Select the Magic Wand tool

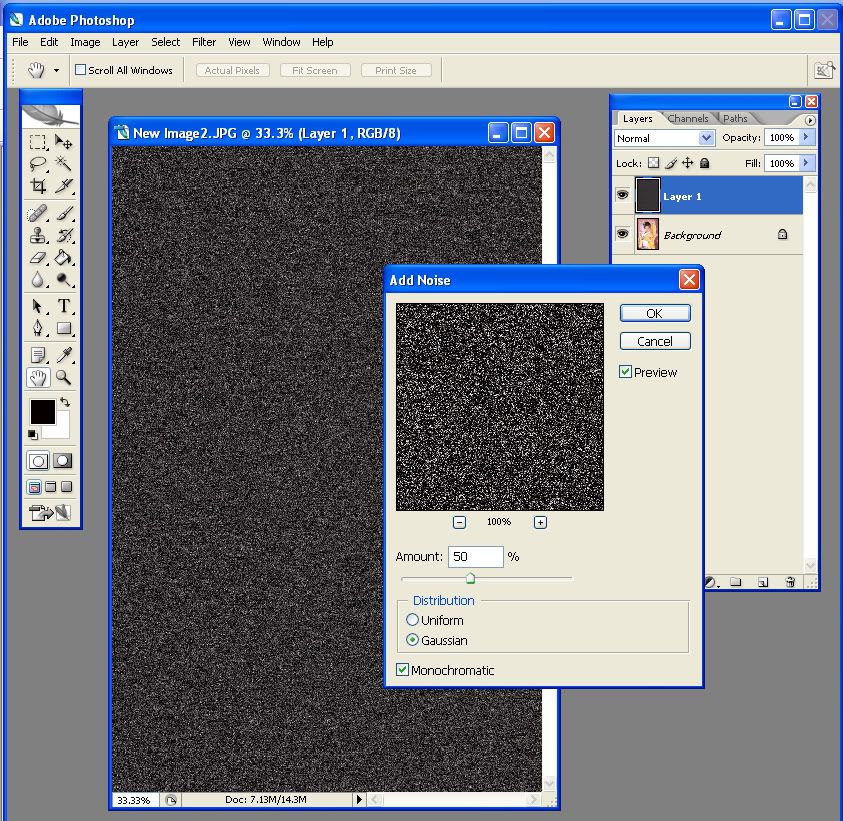click(63, 164)
